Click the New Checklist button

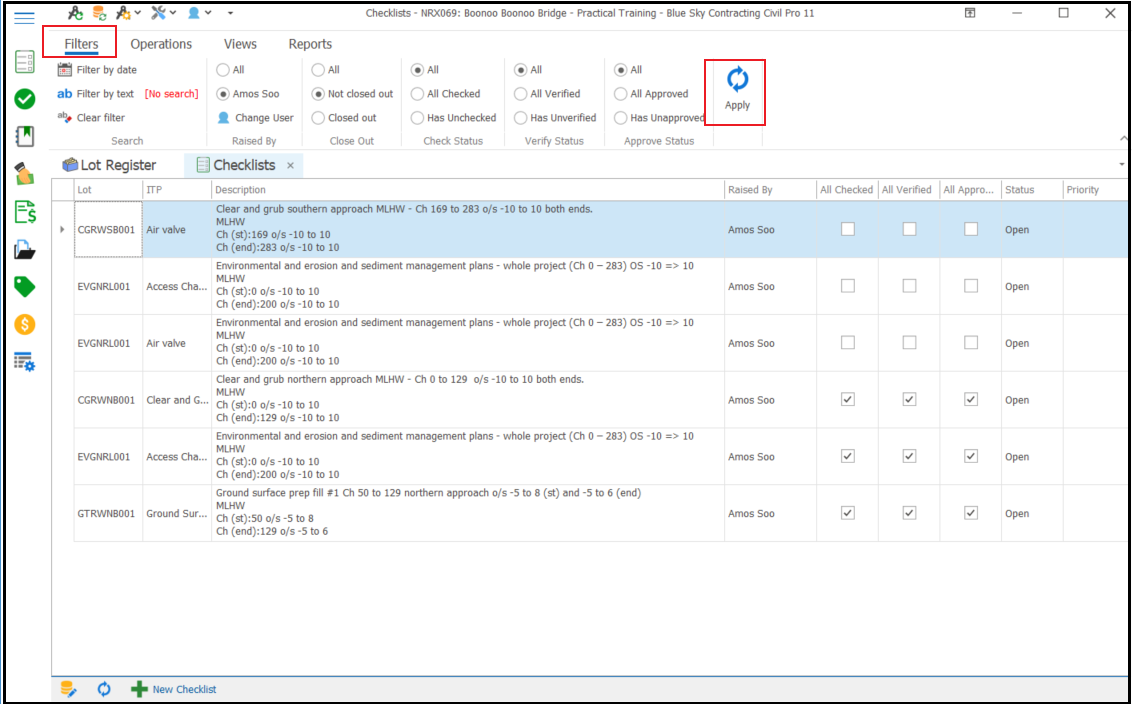pos(174,689)
